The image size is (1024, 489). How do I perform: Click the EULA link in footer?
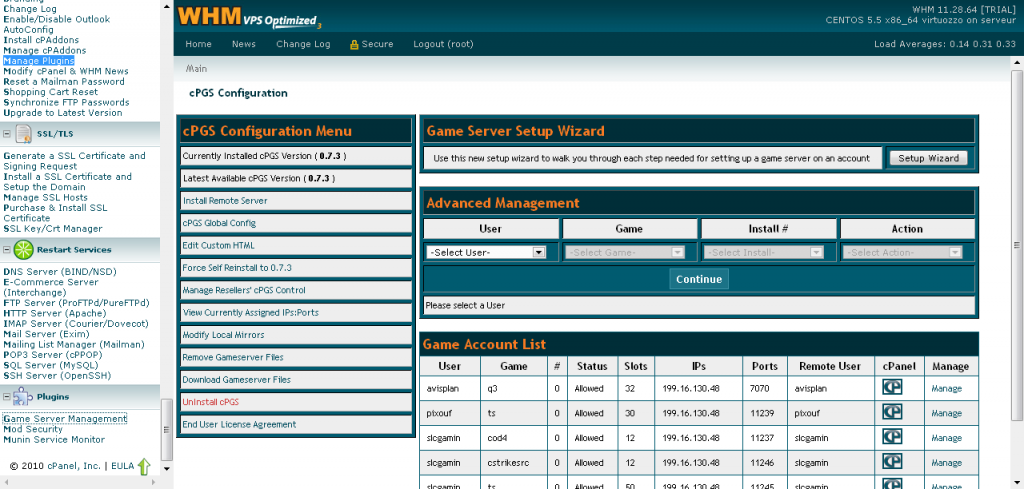tap(122, 466)
